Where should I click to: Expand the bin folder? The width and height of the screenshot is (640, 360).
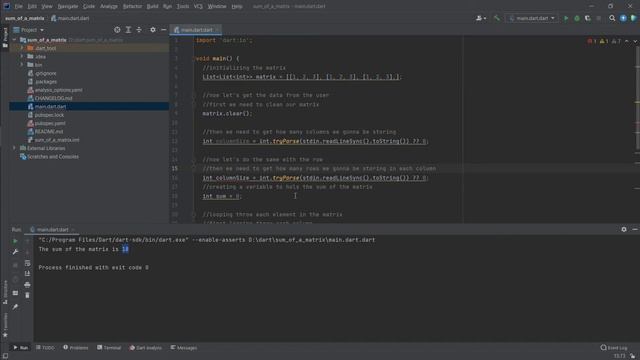point(22,64)
